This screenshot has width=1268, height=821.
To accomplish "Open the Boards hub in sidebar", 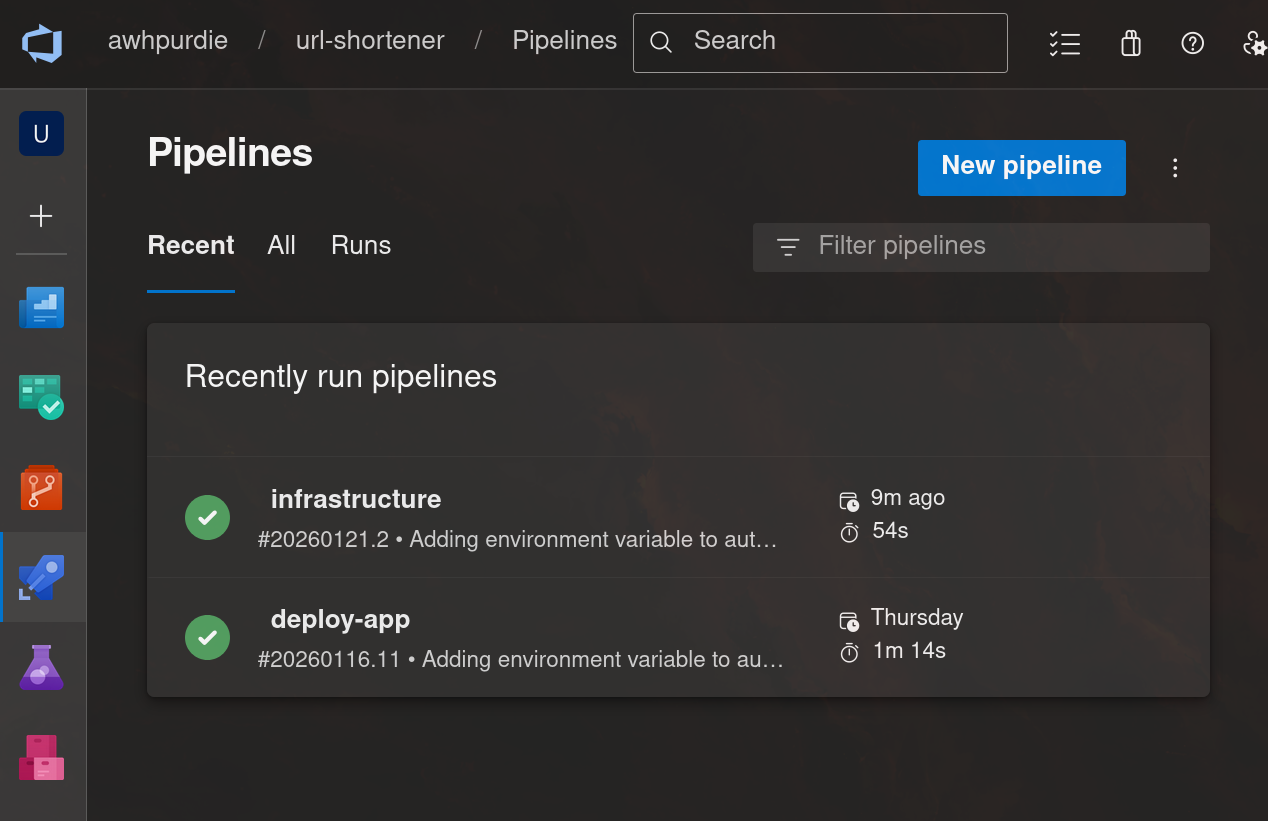I will tap(41, 397).
